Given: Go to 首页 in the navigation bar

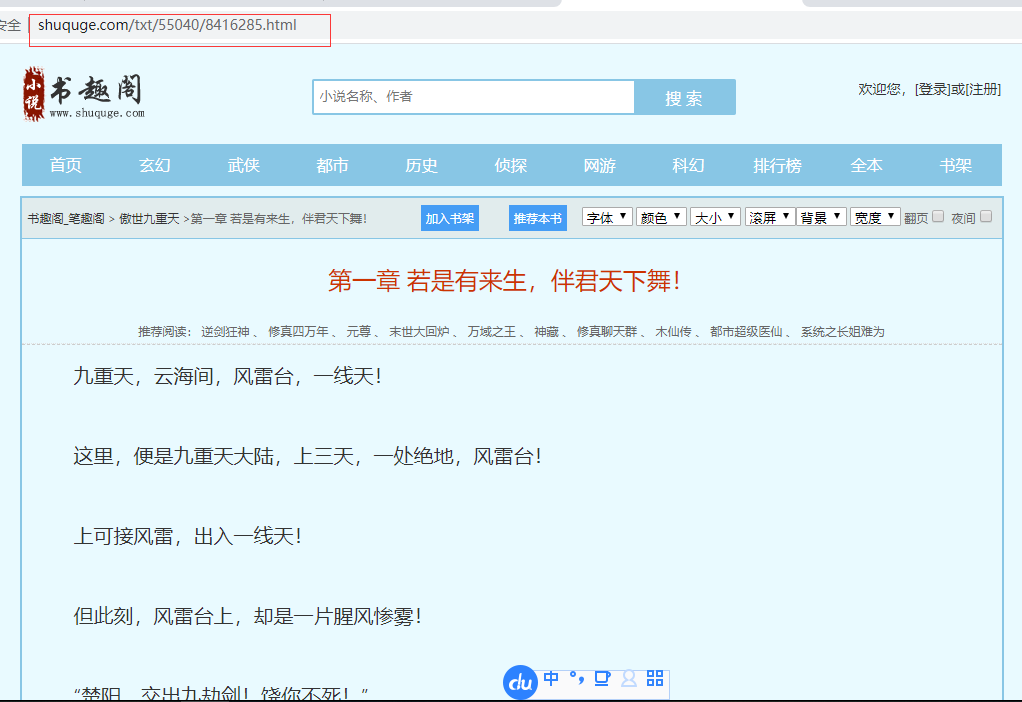Looking at the screenshot, I should pos(66,165).
